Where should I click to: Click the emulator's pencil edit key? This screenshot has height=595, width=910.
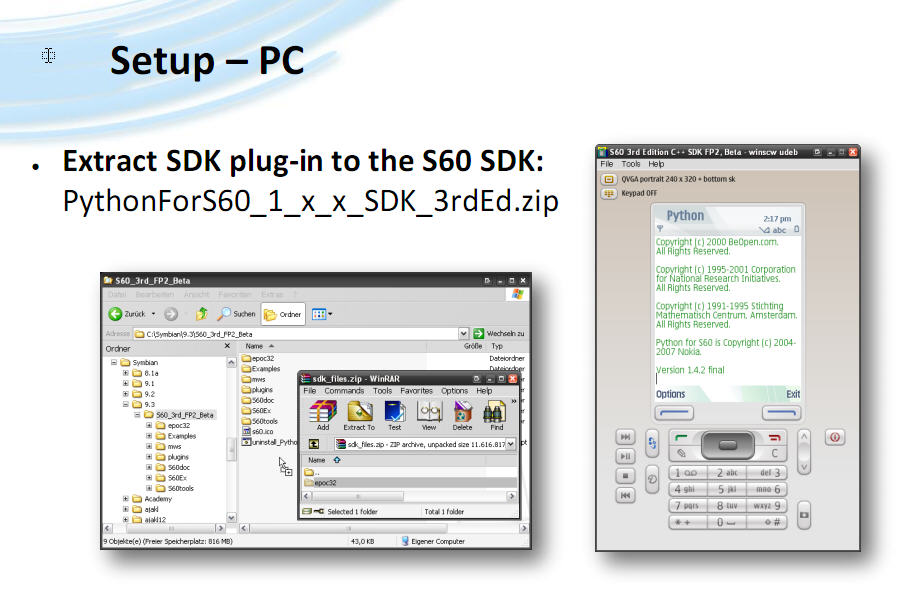point(682,453)
